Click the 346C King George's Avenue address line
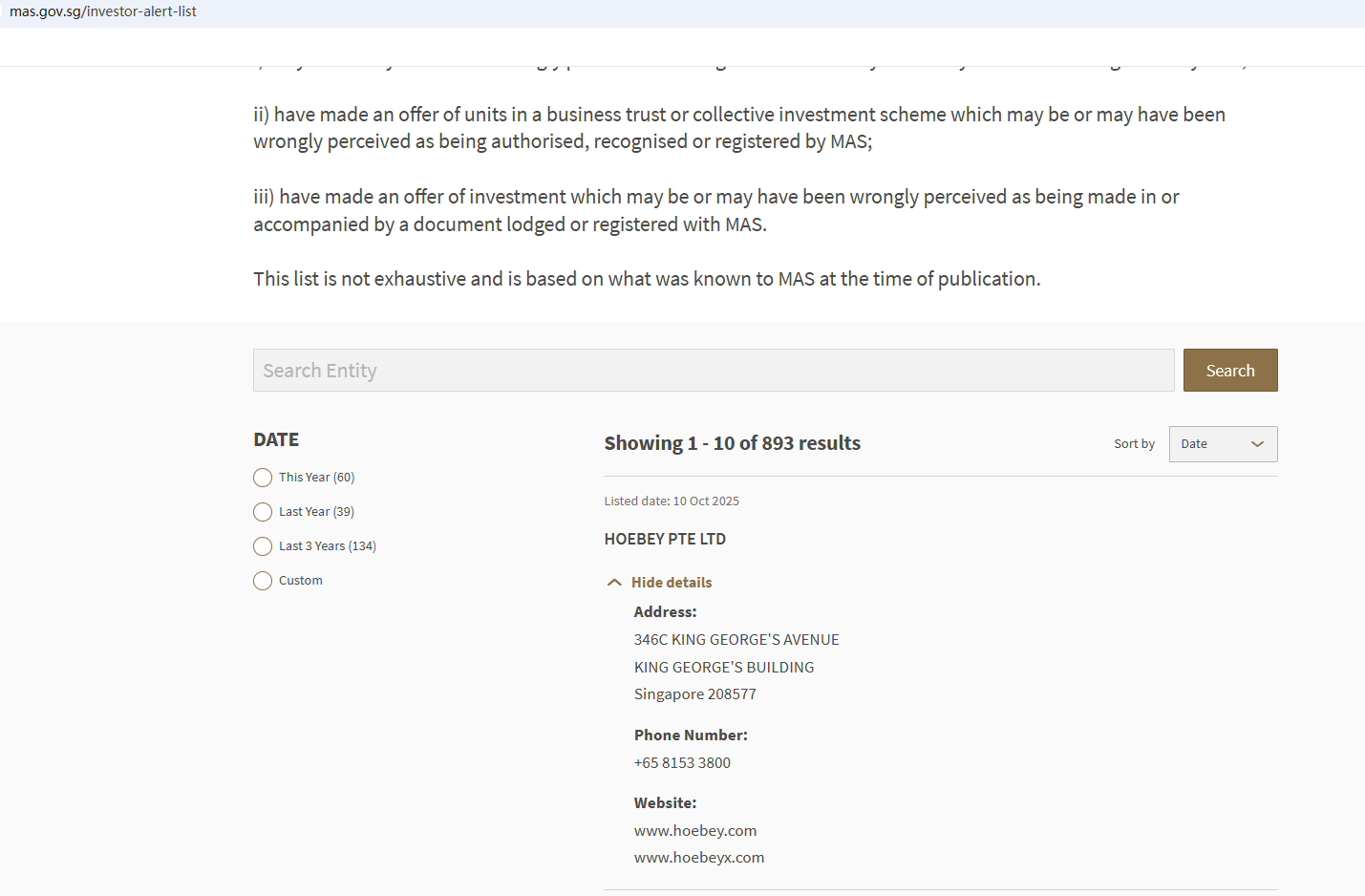 (736, 640)
